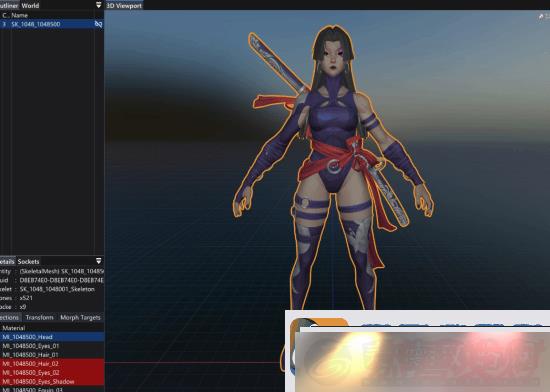The height and width of the screenshot is (392, 550).
Task: Switch to the Sockets tab
Action: [x=28, y=262]
